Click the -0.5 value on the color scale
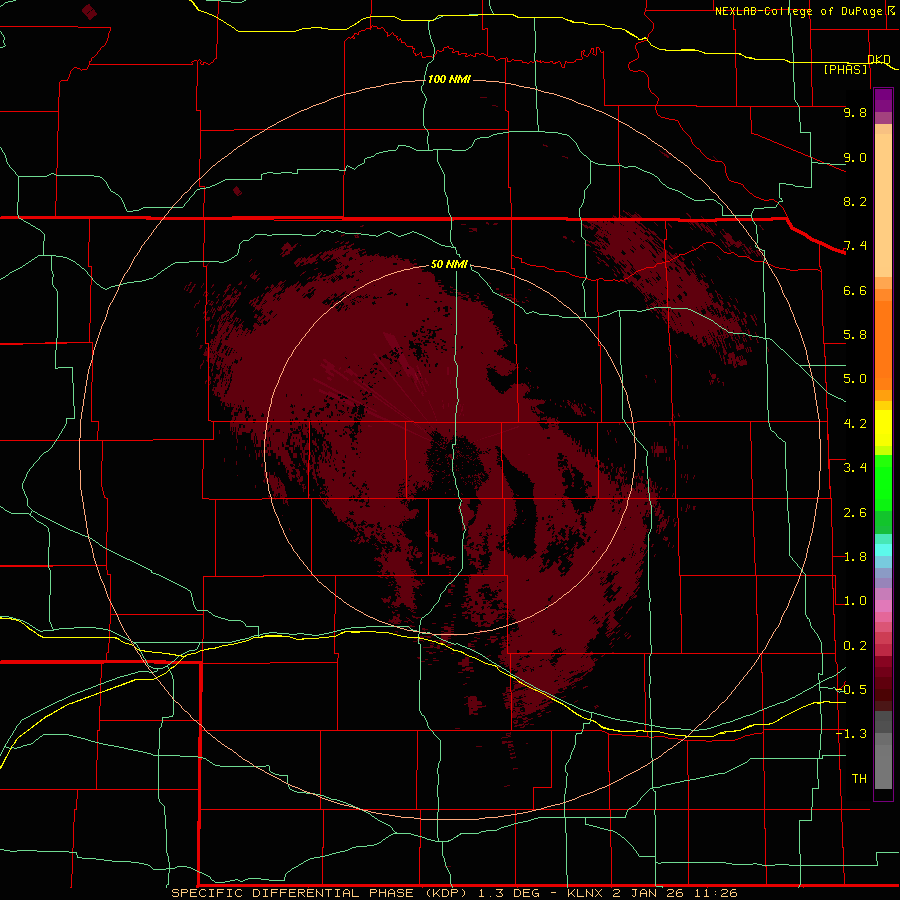 coord(851,690)
